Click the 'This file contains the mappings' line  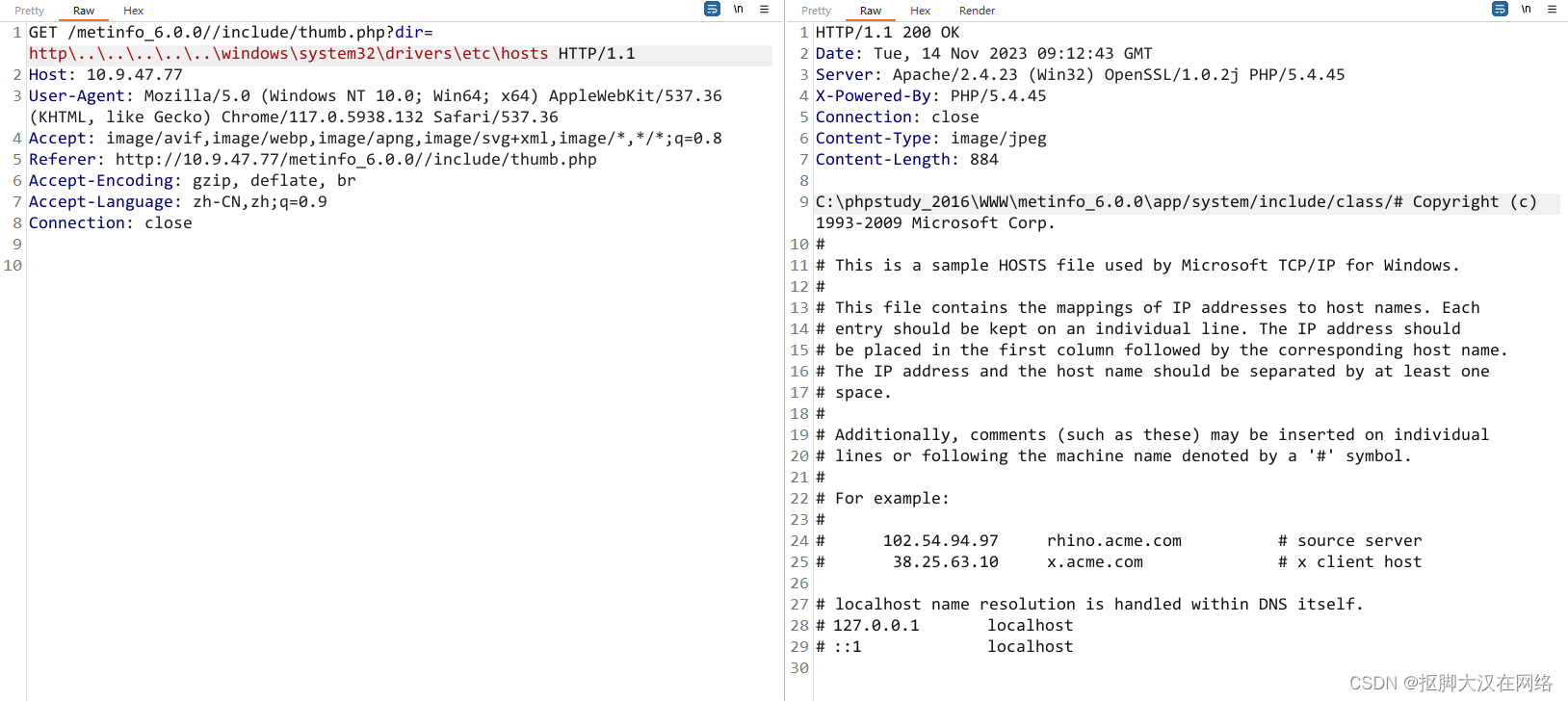click(1148, 308)
